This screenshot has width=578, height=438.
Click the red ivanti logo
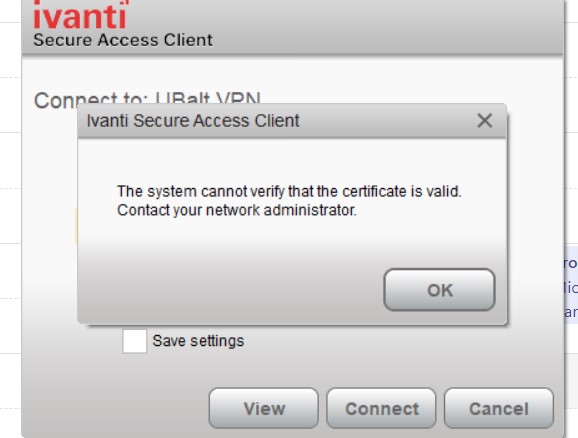[x=81, y=15]
